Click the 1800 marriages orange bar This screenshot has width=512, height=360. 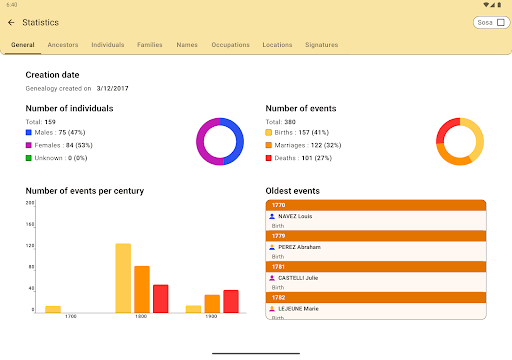coord(142,289)
